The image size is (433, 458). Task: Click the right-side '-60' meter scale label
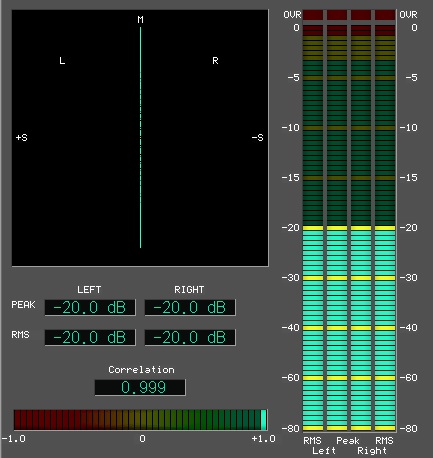coord(408,378)
